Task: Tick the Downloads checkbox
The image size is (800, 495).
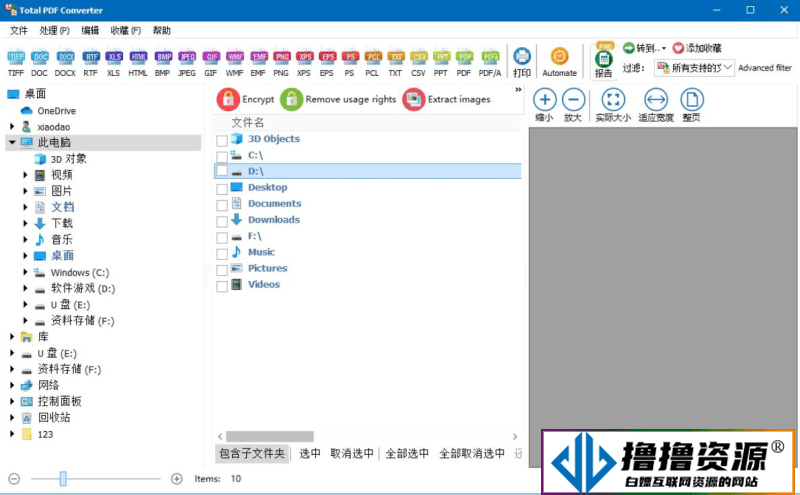Action: (222, 221)
